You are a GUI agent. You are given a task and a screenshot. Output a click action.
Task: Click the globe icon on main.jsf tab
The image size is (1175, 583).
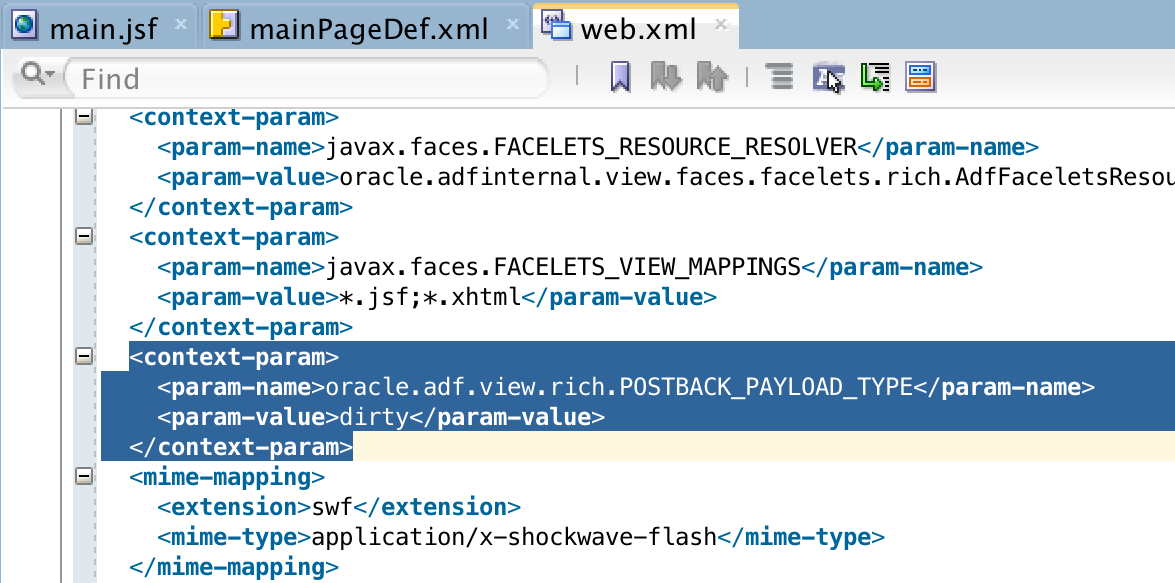[25, 26]
